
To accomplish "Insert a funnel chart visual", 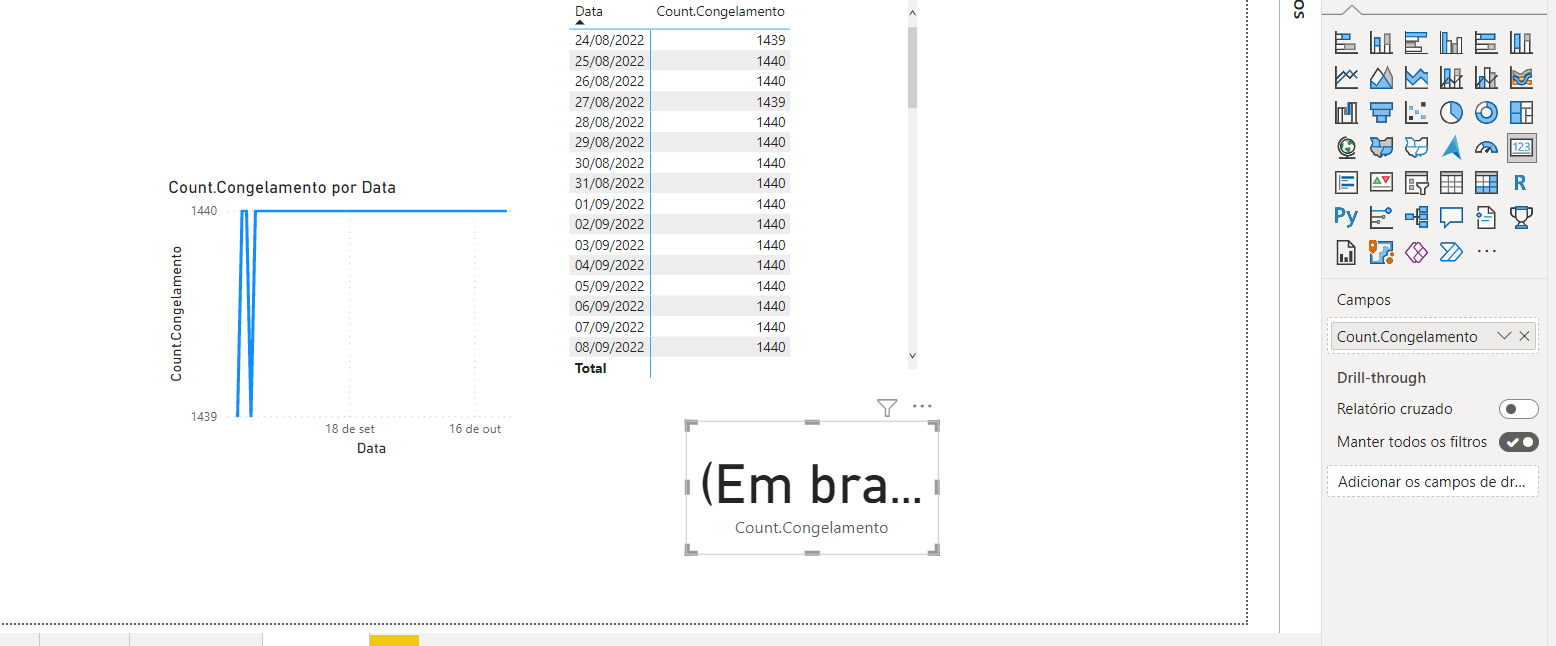I will click(x=1381, y=113).
